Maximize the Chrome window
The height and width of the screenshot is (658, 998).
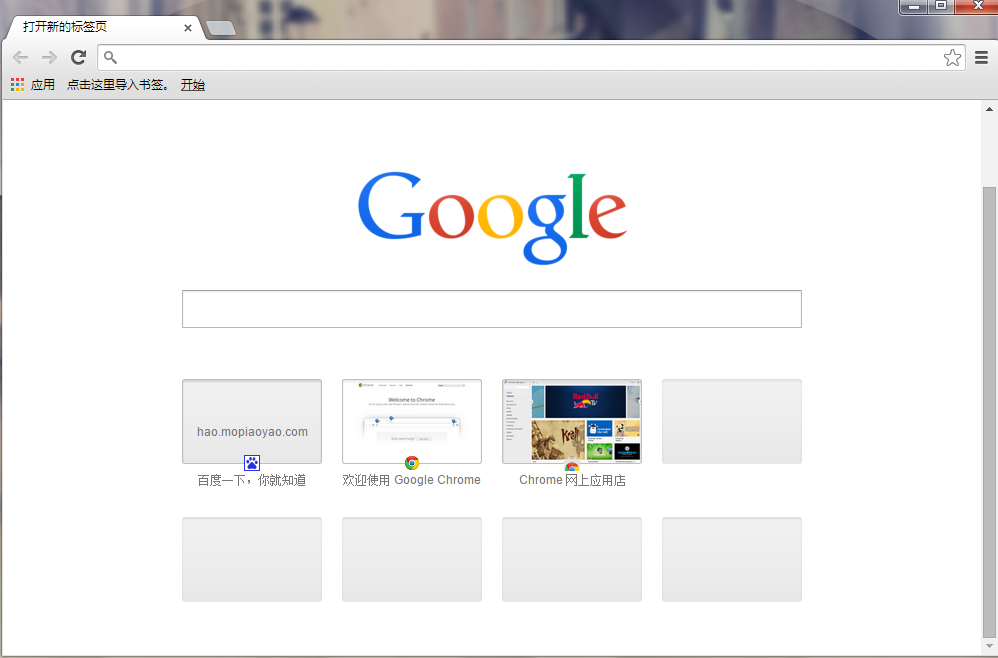pos(941,6)
